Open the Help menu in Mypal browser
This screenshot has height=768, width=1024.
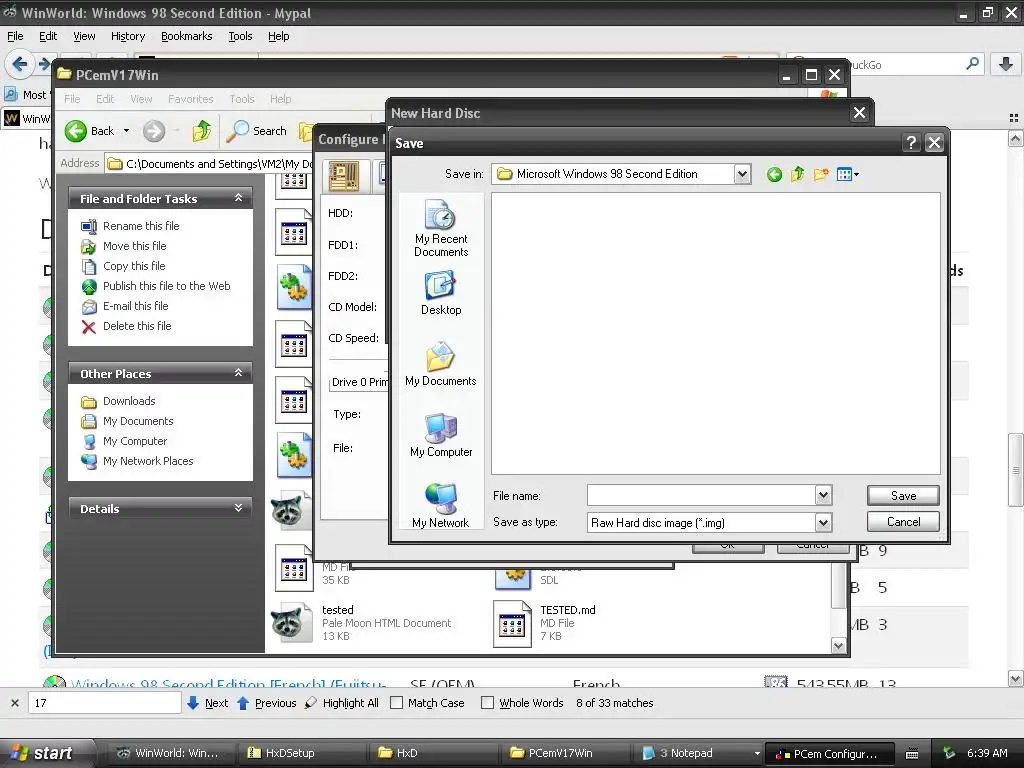pyautogui.click(x=278, y=36)
